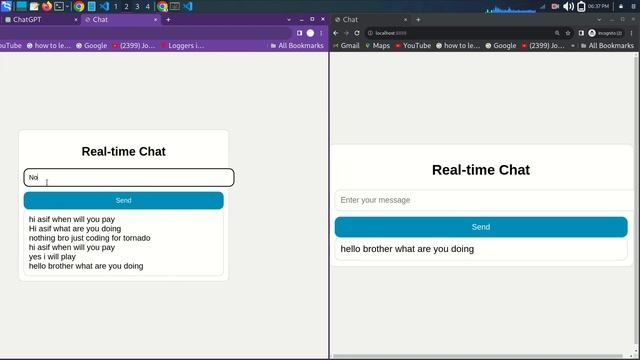This screenshot has width=640, height=360.
Task: Expand tab search chevron in right browser
Action: pyautogui.click(x=599, y=19)
